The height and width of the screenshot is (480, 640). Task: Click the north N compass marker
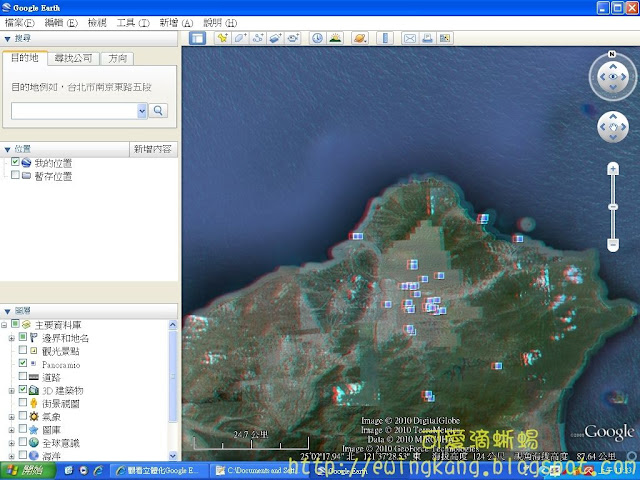pyautogui.click(x=611, y=54)
